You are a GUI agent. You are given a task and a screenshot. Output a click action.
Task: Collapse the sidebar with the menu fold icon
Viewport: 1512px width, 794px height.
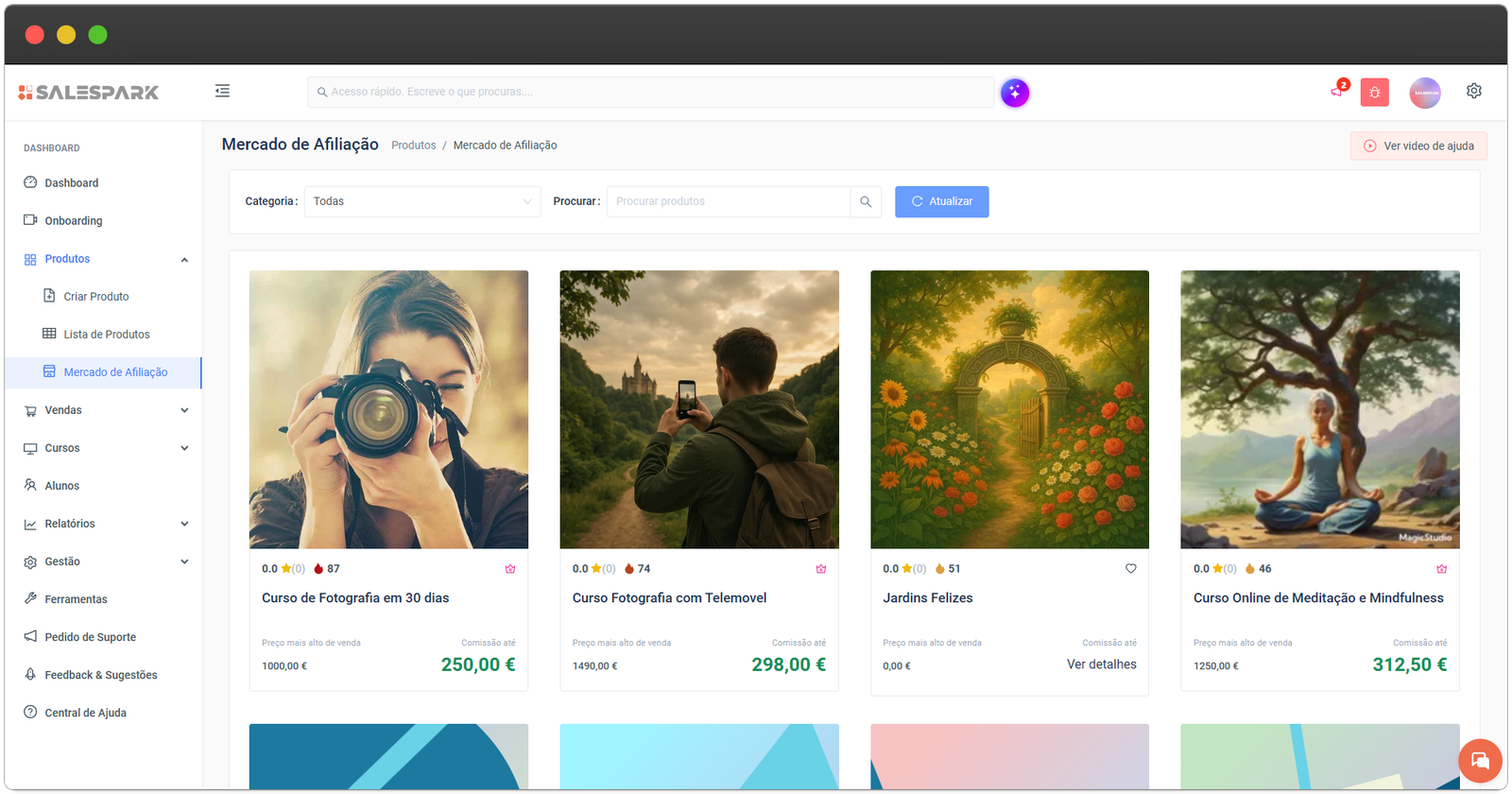click(x=222, y=91)
